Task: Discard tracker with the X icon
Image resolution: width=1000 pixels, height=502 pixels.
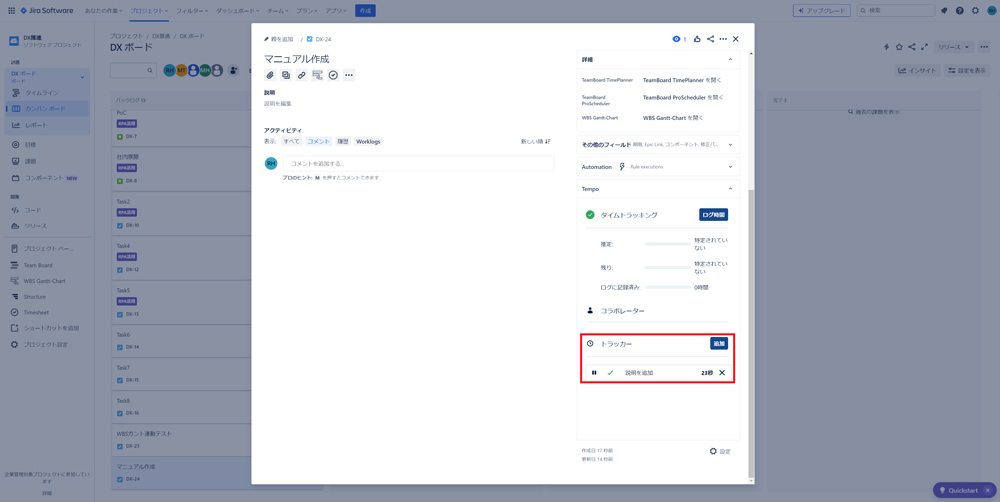Action: click(x=722, y=373)
